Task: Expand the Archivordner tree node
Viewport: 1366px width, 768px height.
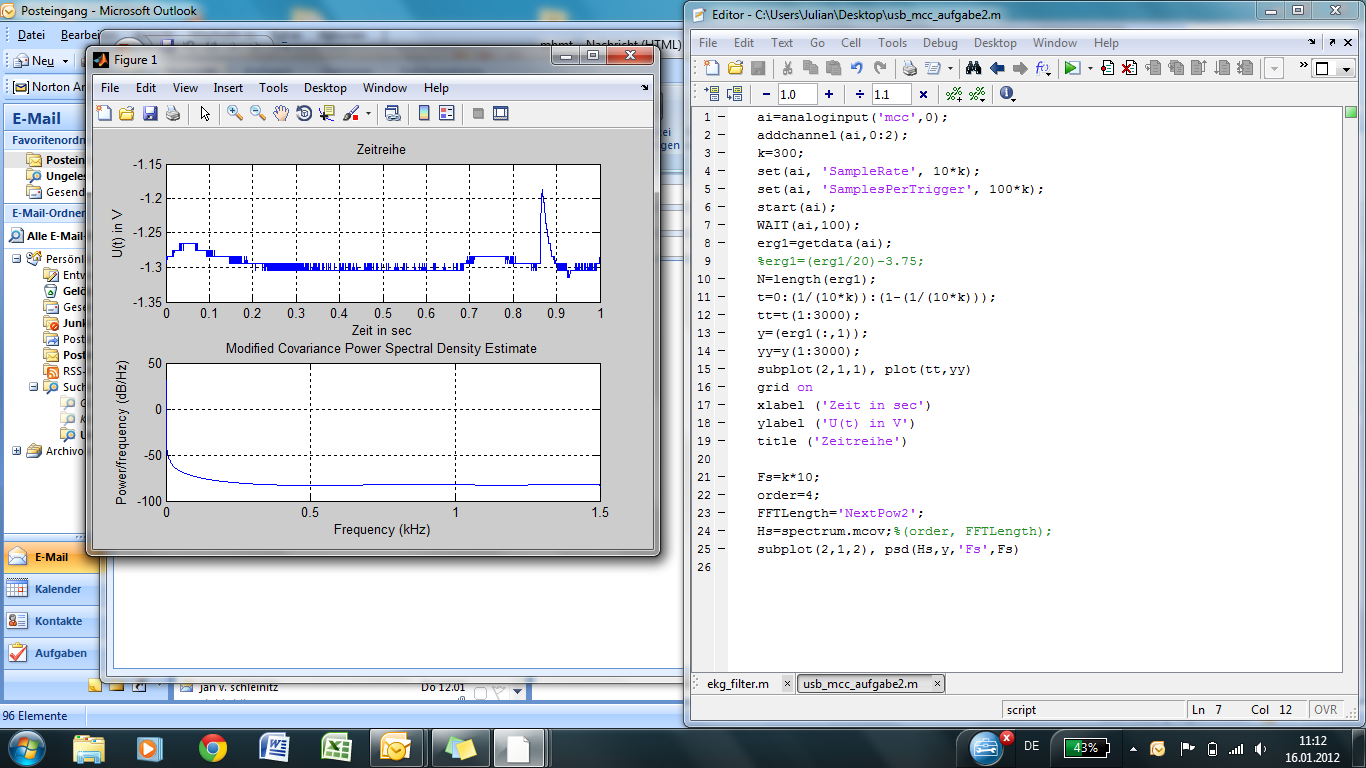Action: [x=17, y=451]
